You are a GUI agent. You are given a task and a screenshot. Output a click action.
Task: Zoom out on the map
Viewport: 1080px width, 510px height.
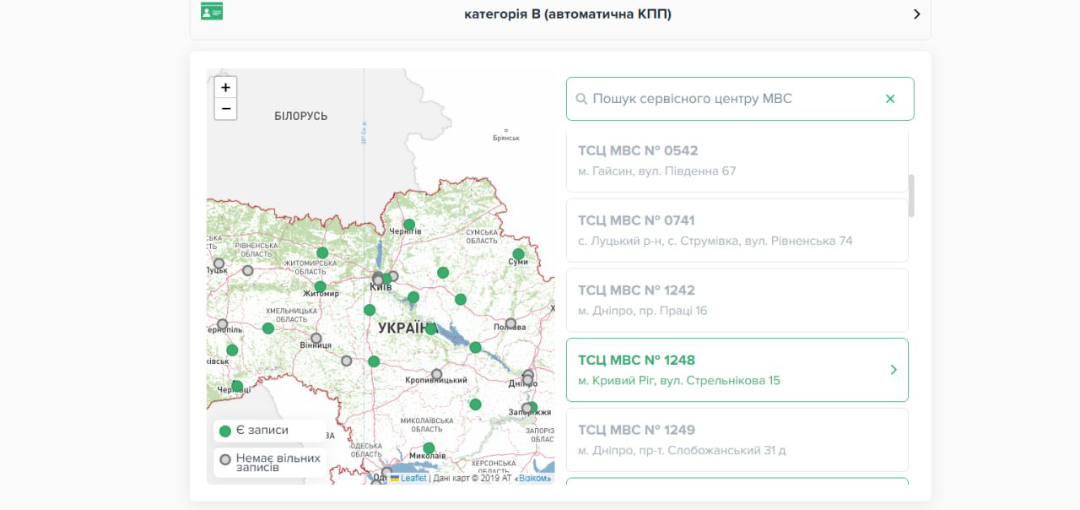coord(226,109)
